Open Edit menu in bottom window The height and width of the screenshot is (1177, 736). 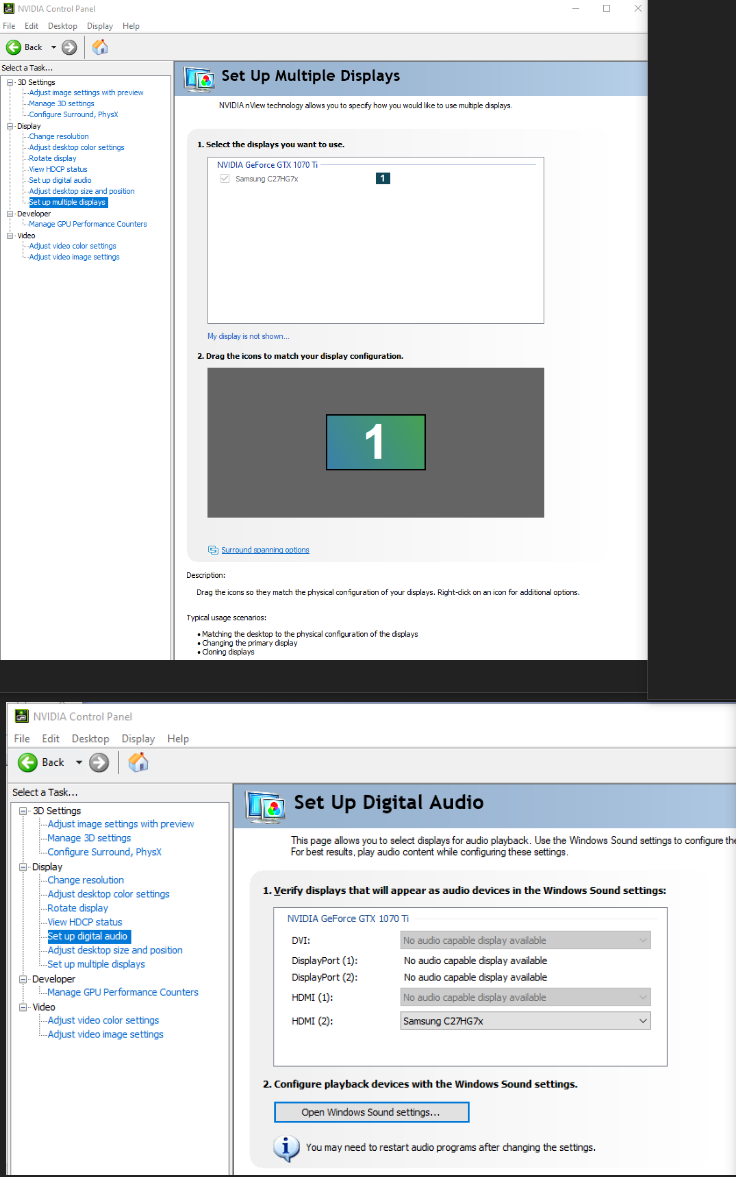(50, 739)
